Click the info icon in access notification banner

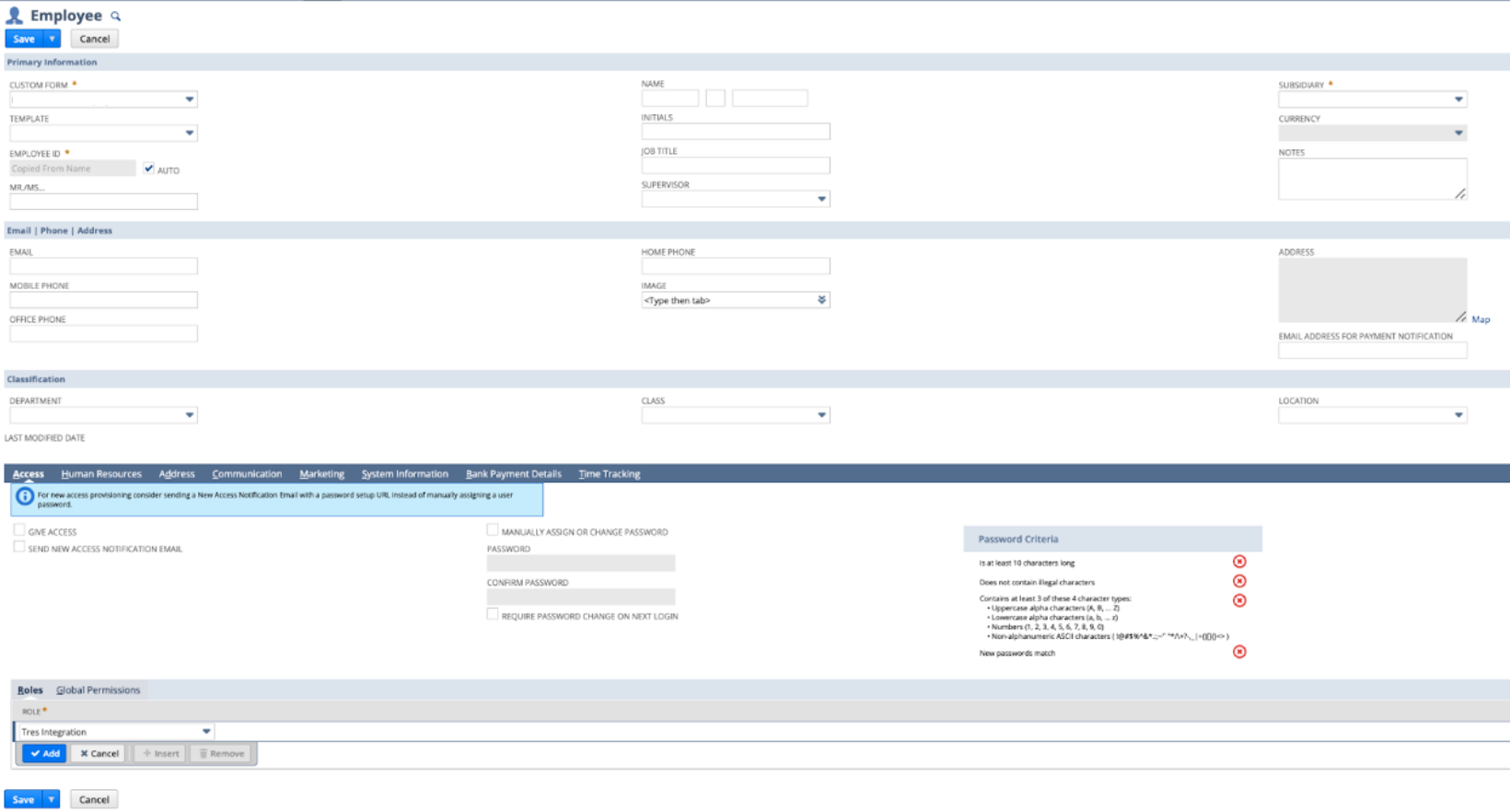25,497
